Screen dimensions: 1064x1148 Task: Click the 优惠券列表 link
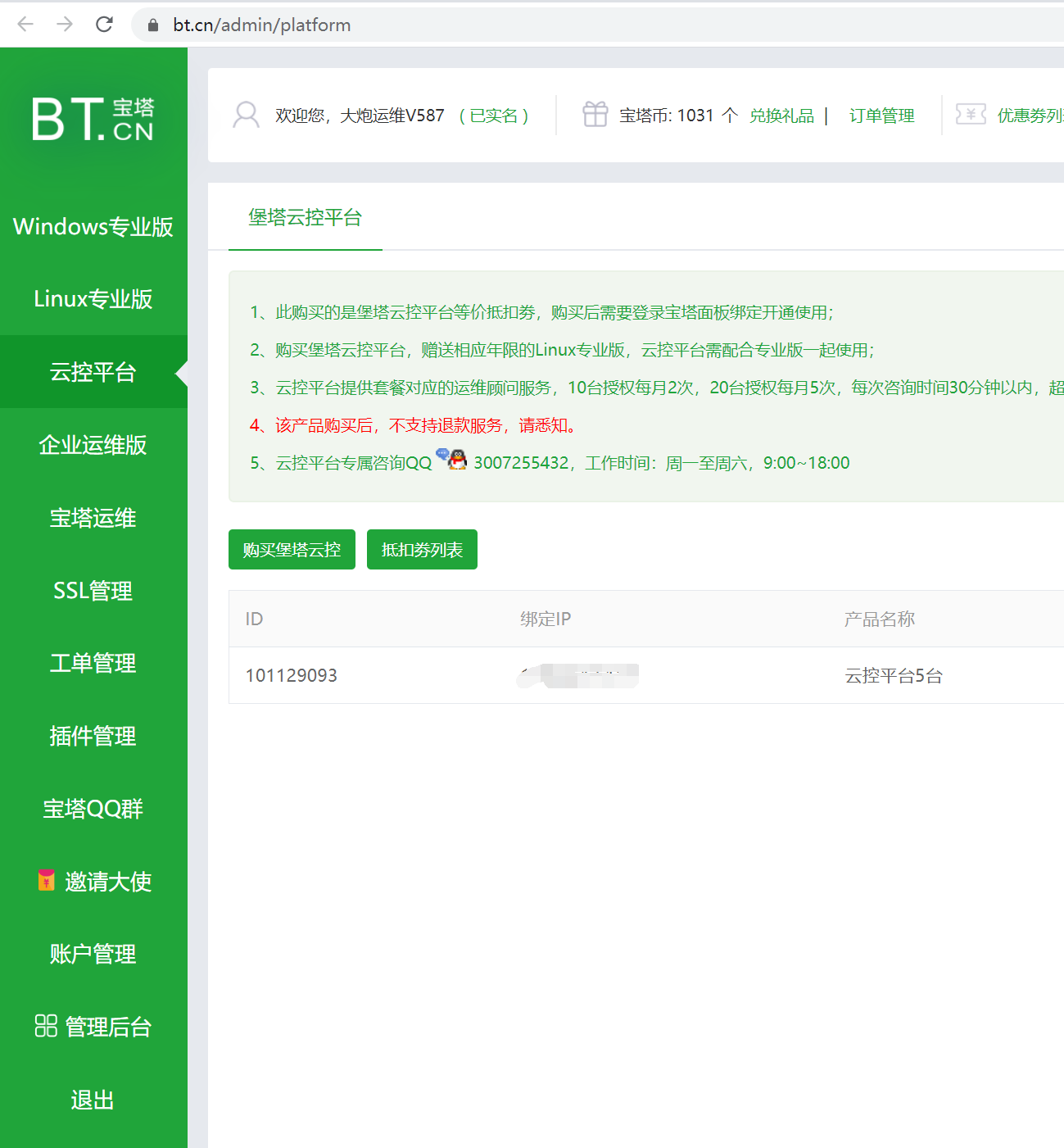tap(1030, 116)
